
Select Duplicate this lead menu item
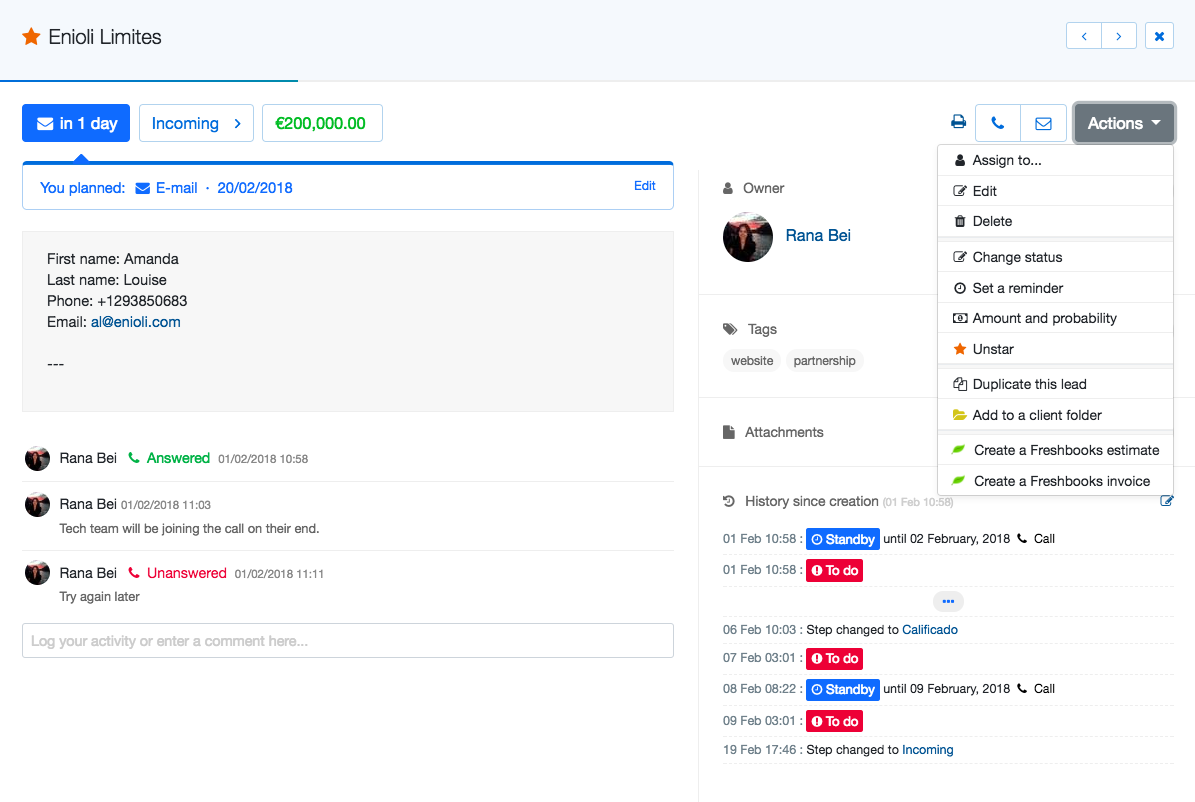click(x=1028, y=384)
